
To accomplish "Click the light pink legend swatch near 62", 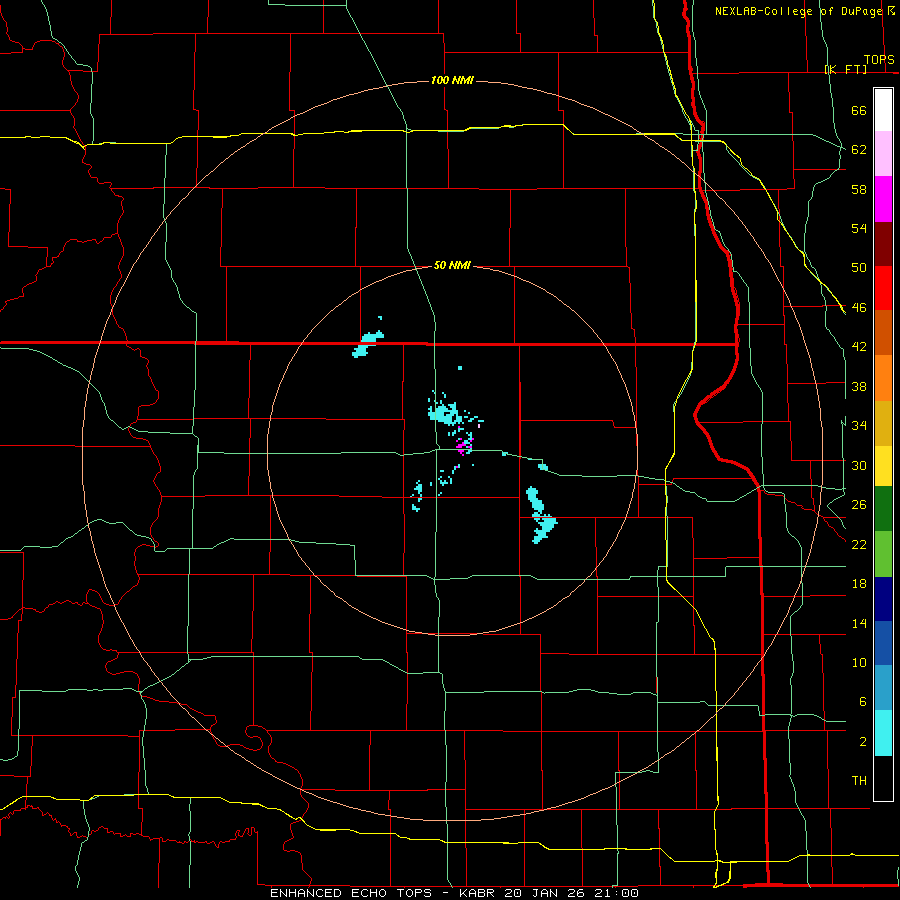I will (x=883, y=153).
